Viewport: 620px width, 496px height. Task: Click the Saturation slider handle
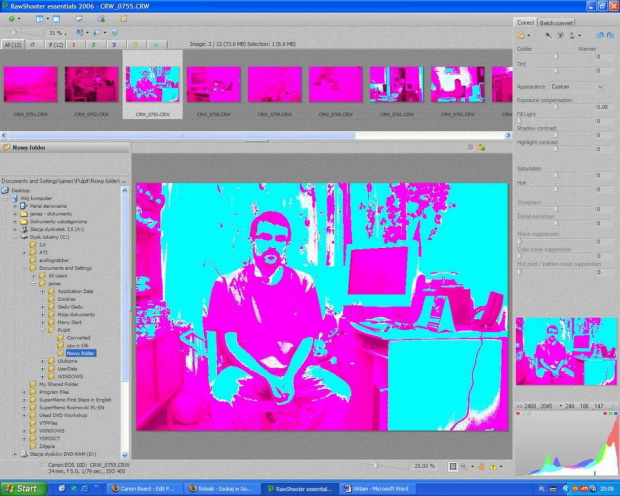click(x=556, y=175)
